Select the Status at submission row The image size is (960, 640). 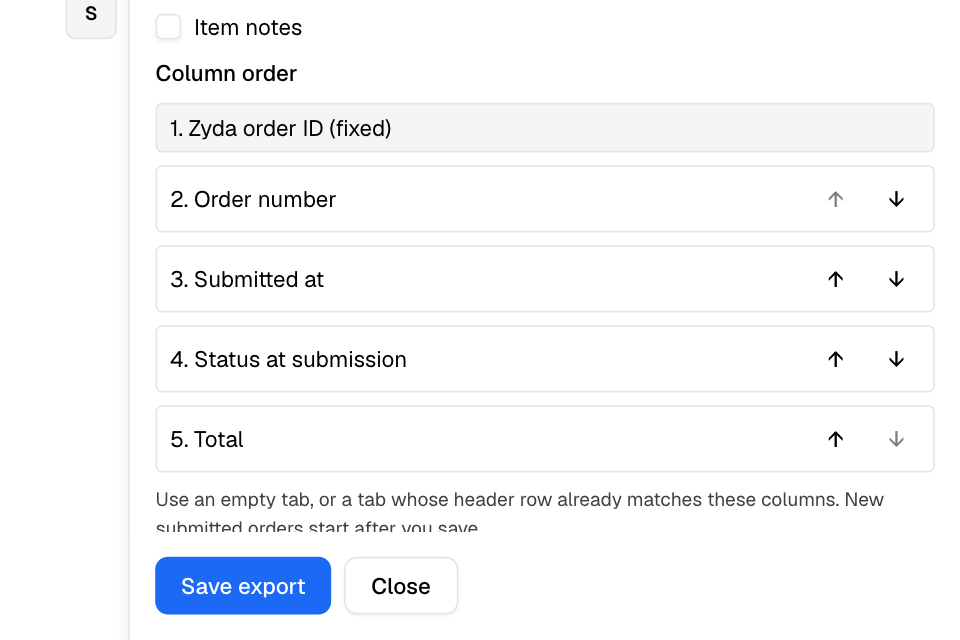point(545,359)
